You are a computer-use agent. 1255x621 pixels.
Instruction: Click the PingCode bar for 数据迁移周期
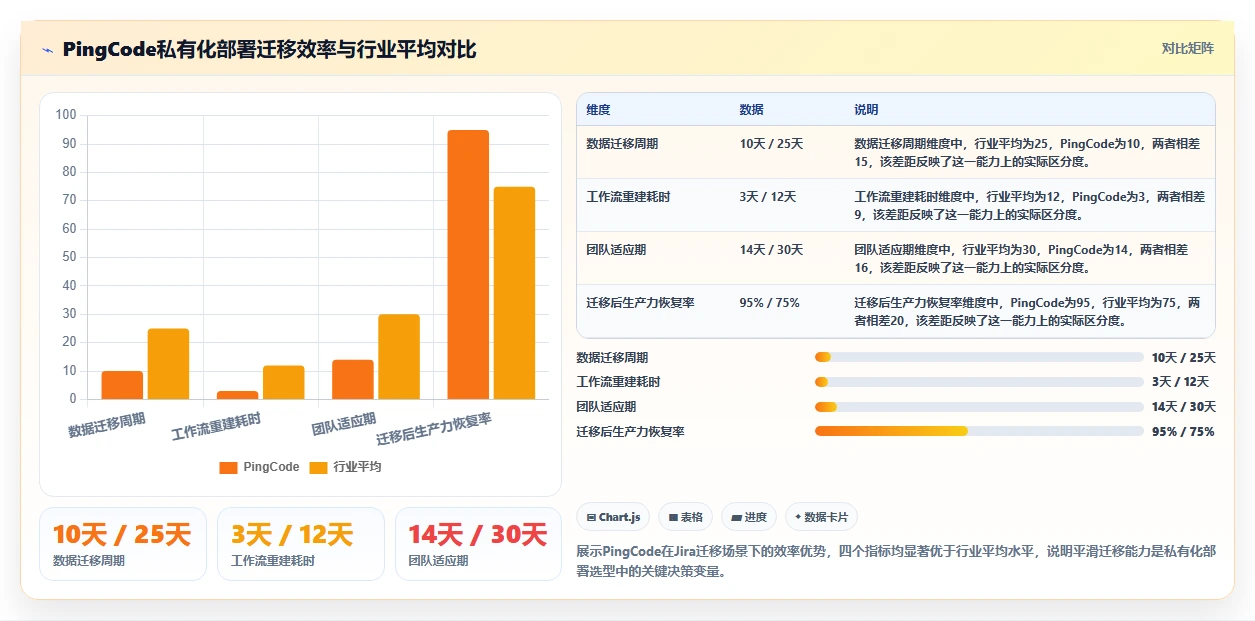(x=122, y=385)
